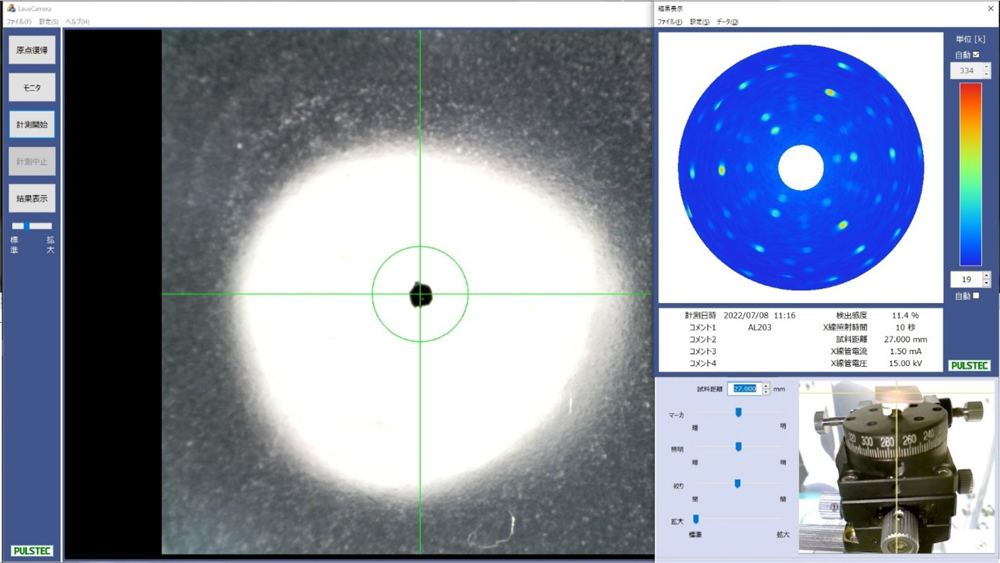Image resolution: width=1000 pixels, height=563 pixels.
Task: Open ファイル menu in LaueCamera window
Action: (x=18, y=22)
